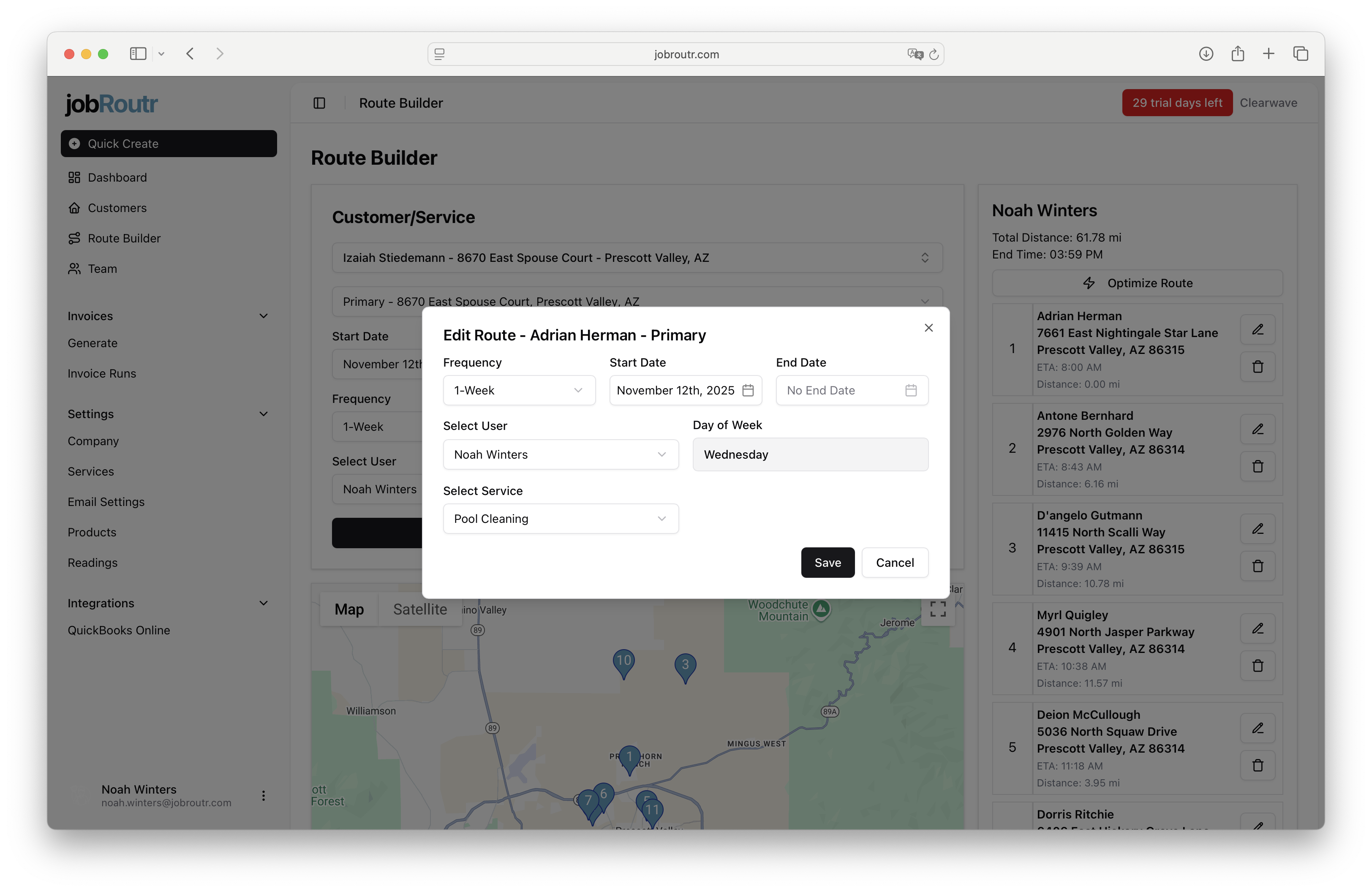Switch the map to Satellite view
Screen dimensions: 1372x892
[x=420, y=609]
